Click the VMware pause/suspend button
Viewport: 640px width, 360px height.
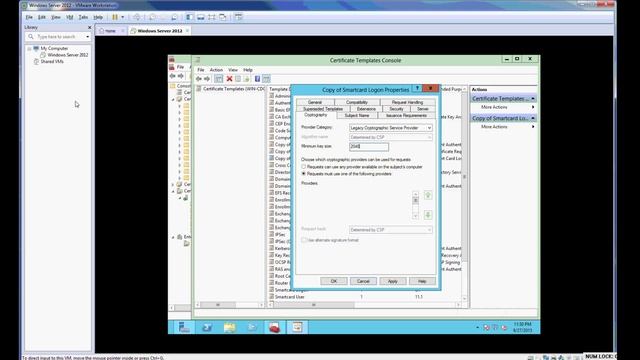(x=115, y=17)
